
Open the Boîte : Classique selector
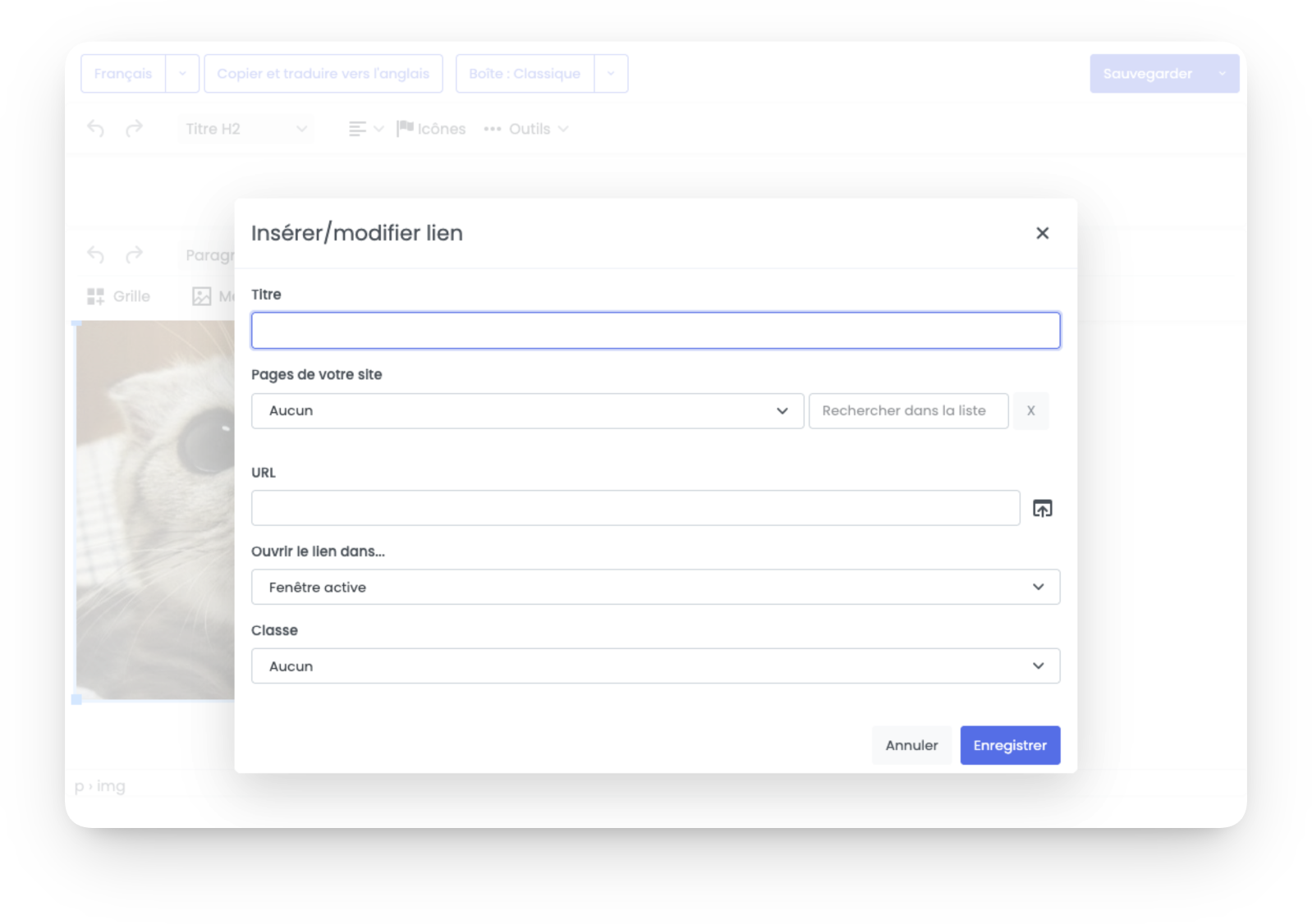point(525,74)
